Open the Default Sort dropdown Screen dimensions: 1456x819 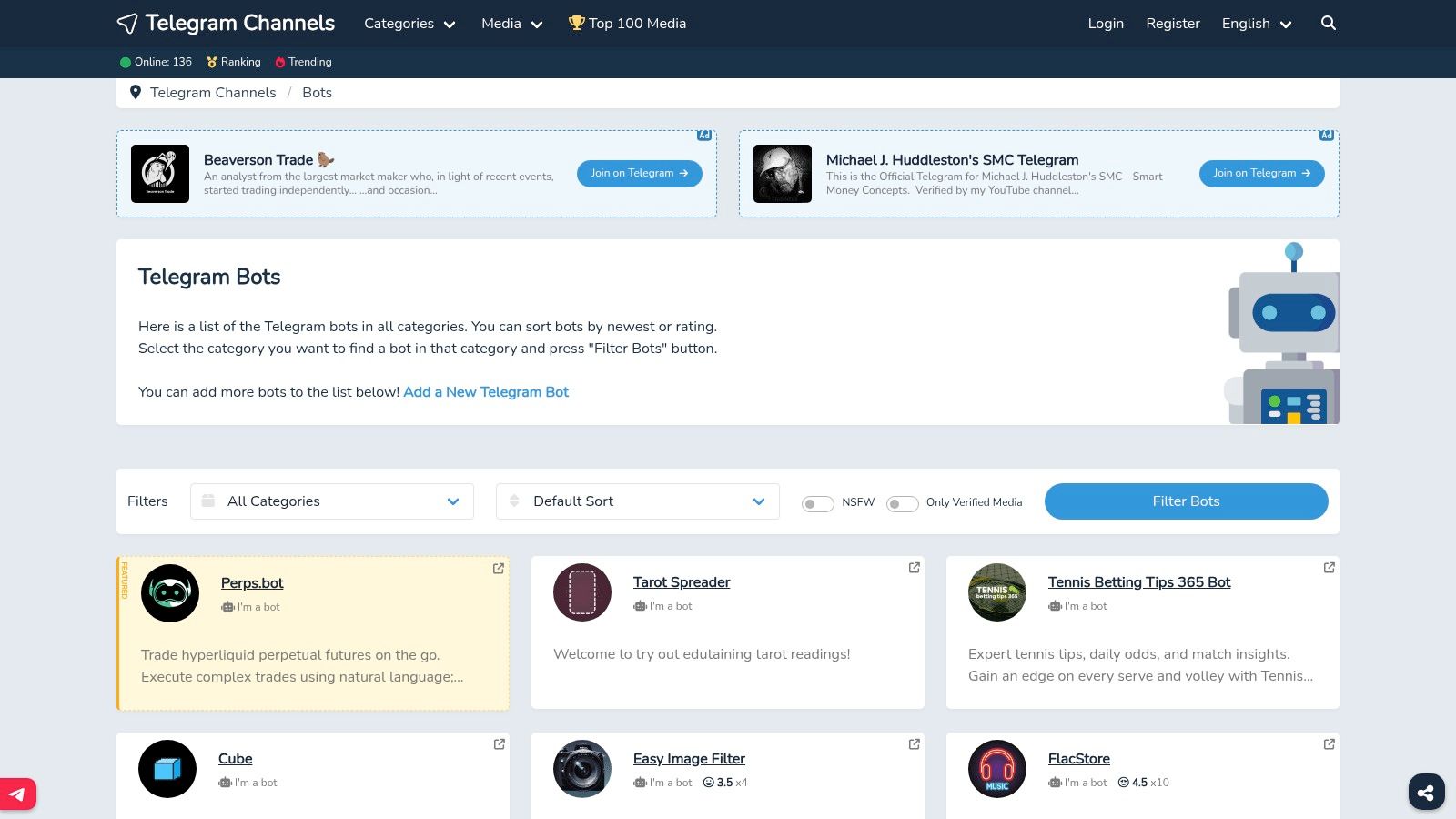coord(638,501)
